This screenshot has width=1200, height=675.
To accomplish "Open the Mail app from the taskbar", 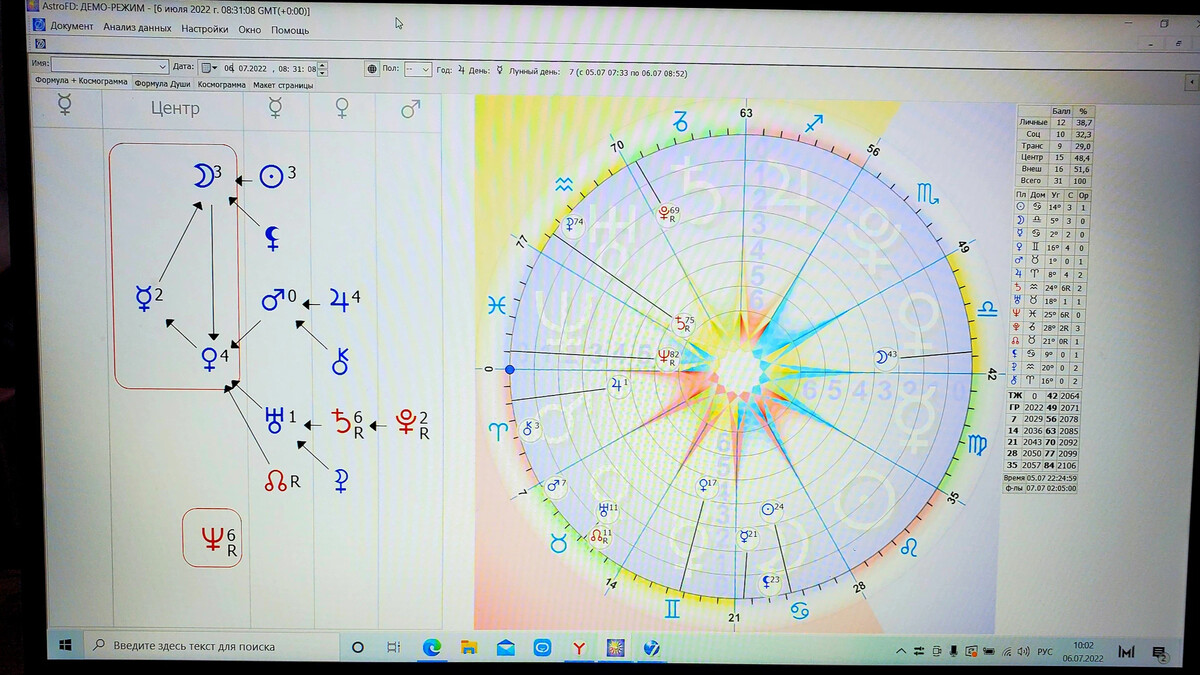I will 505,648.
